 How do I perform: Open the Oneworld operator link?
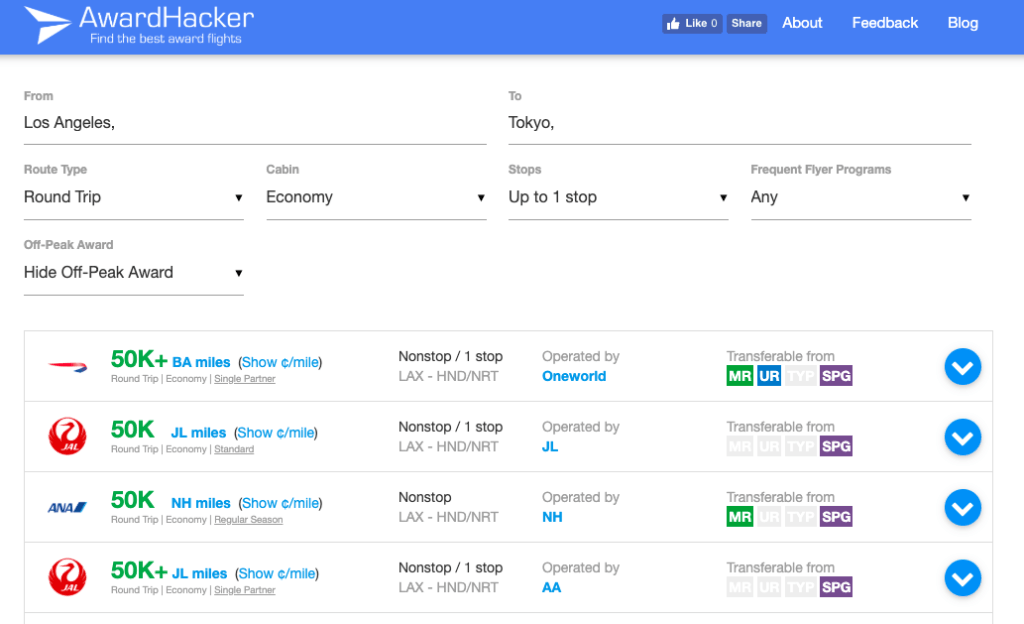(574, 377)
